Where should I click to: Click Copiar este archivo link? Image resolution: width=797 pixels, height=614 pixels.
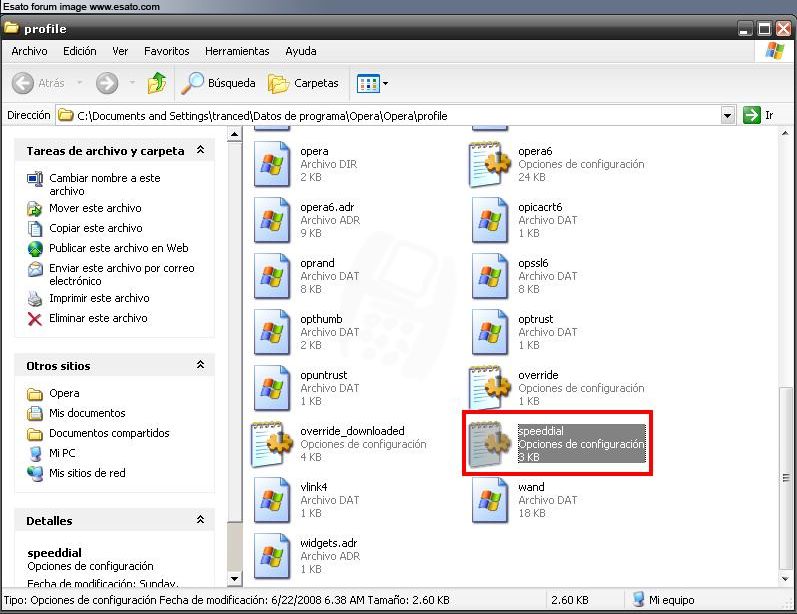click(x=96, y=228)
